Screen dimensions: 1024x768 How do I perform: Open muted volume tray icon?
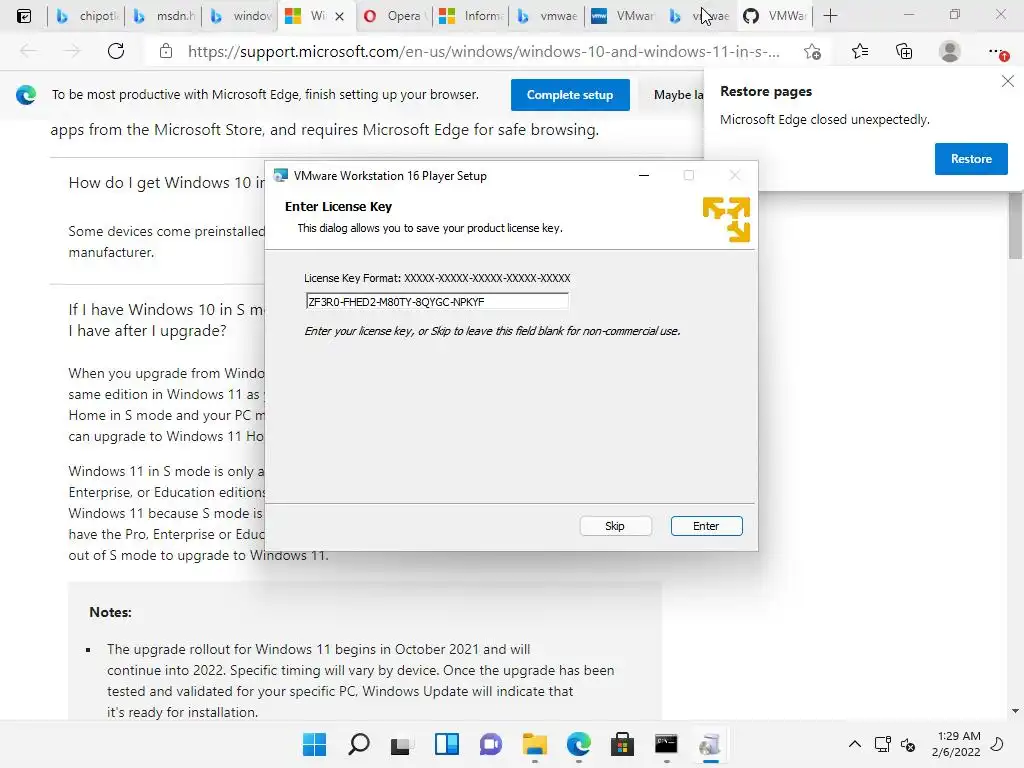pos(908,744)
